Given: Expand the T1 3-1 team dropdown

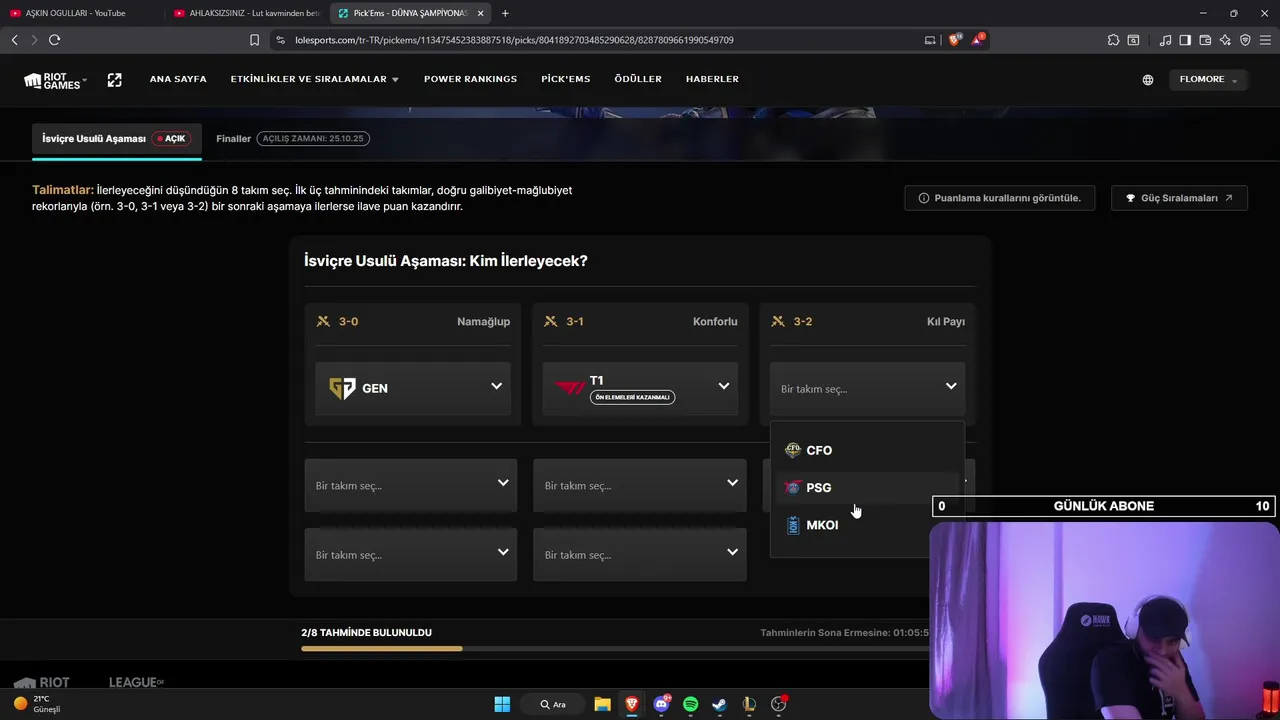Looking at the screenshot, I should [x=640, y=388].
